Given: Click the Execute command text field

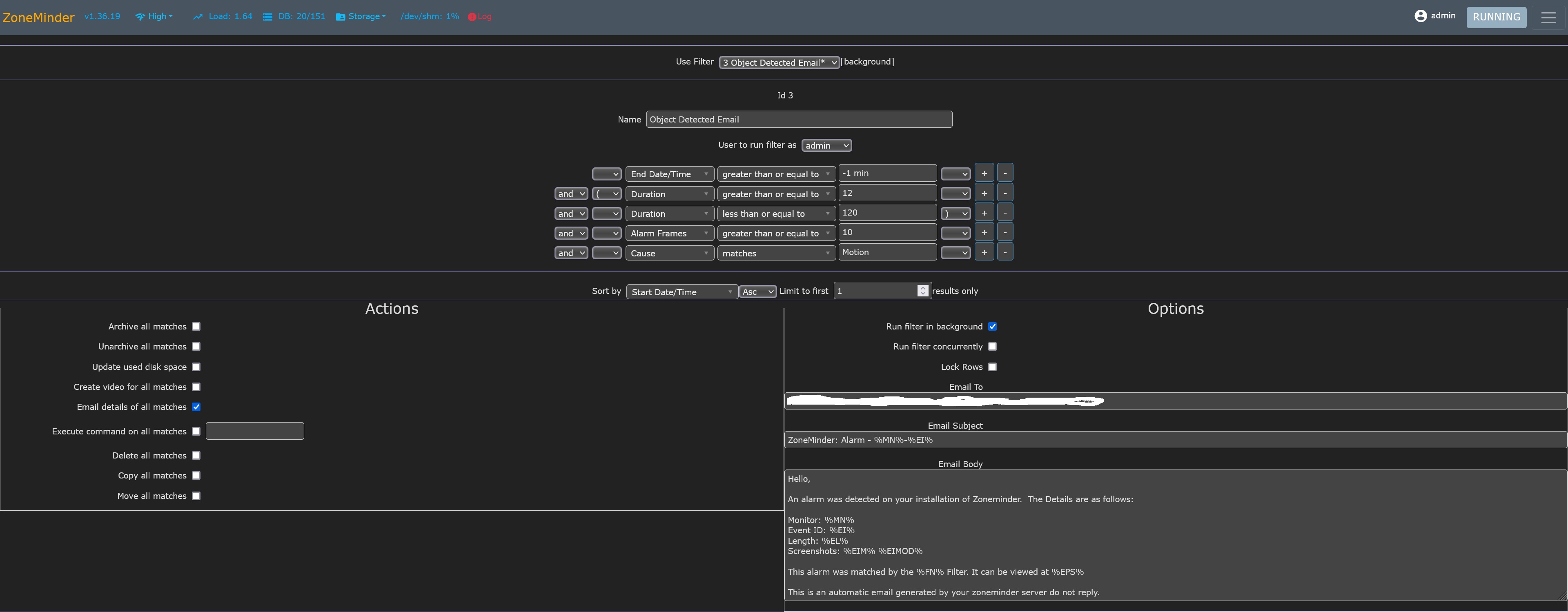Looking at the screenshot, I should click(x=254, y=431).
